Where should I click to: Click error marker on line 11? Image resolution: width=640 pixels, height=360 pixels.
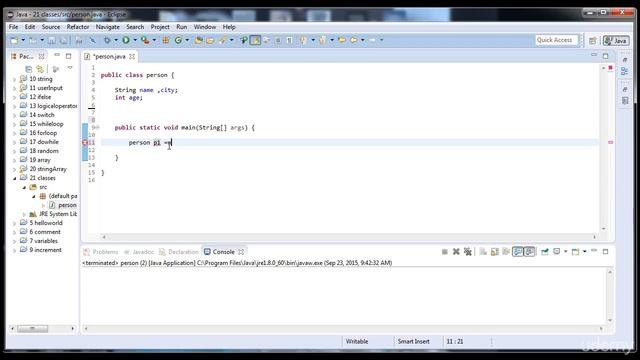click(x=85, y=142)
